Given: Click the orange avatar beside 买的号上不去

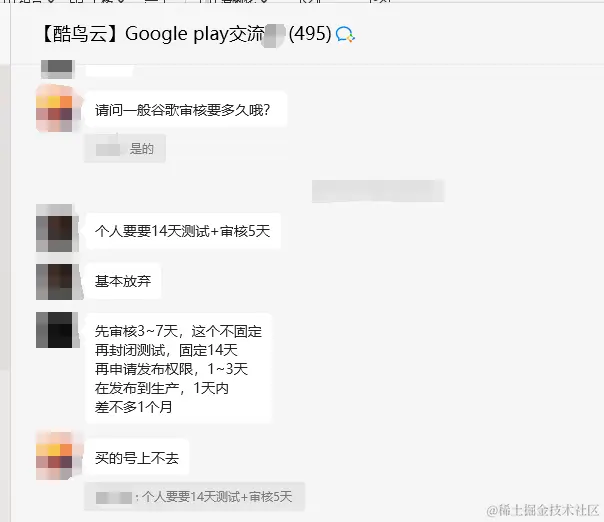Looking at the screenshot, I should coord(54,457).
